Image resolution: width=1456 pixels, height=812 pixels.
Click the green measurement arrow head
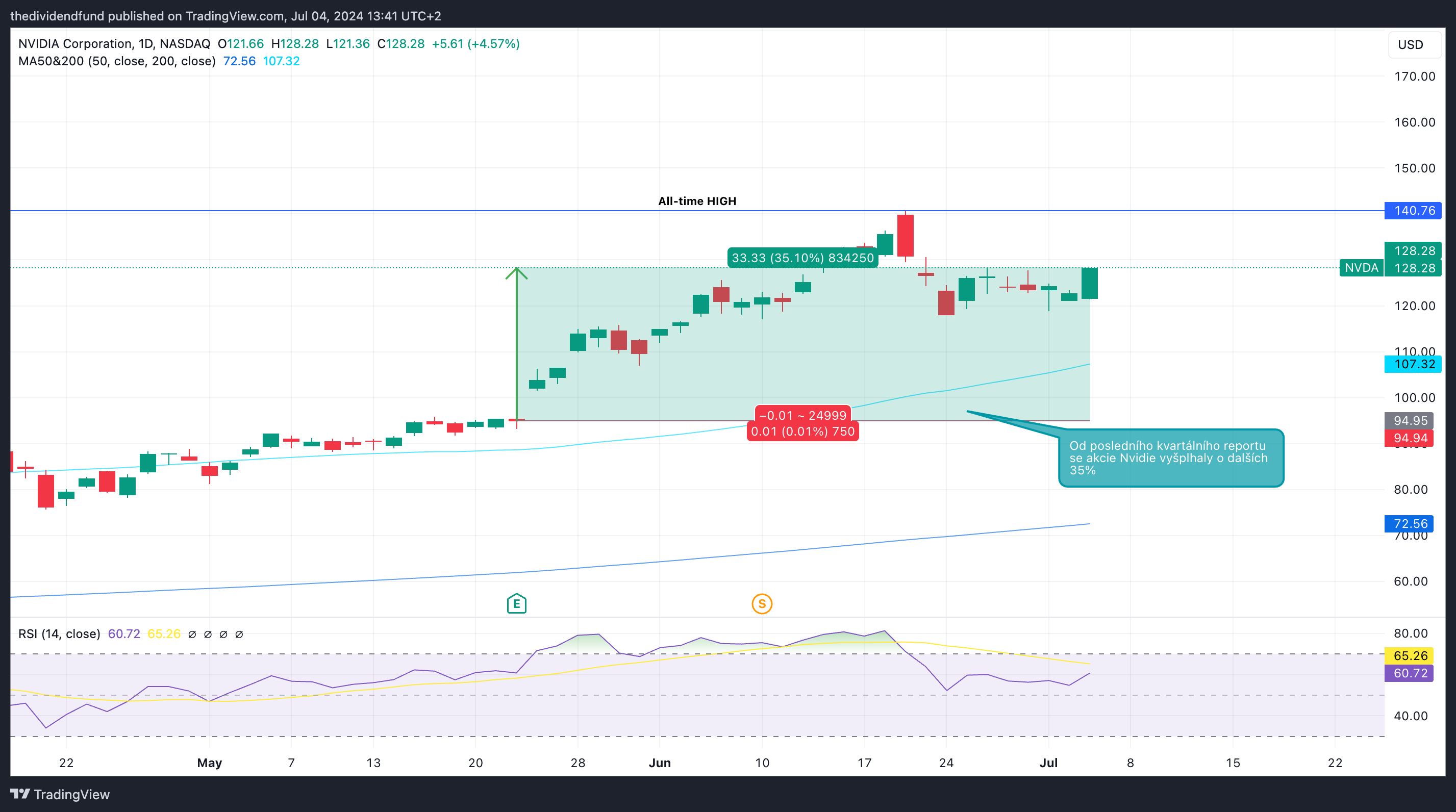click(x=517, y=273)
